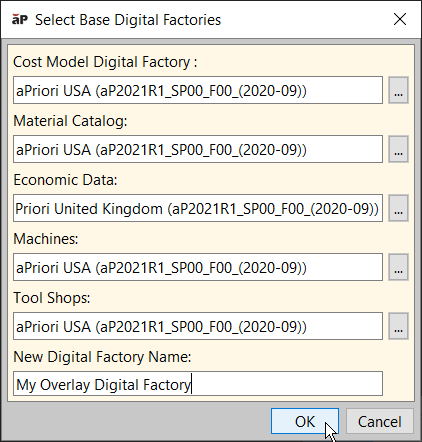Click the Material Catalog text field
Screen dimensions: 422x442
(x=198, y=149)
